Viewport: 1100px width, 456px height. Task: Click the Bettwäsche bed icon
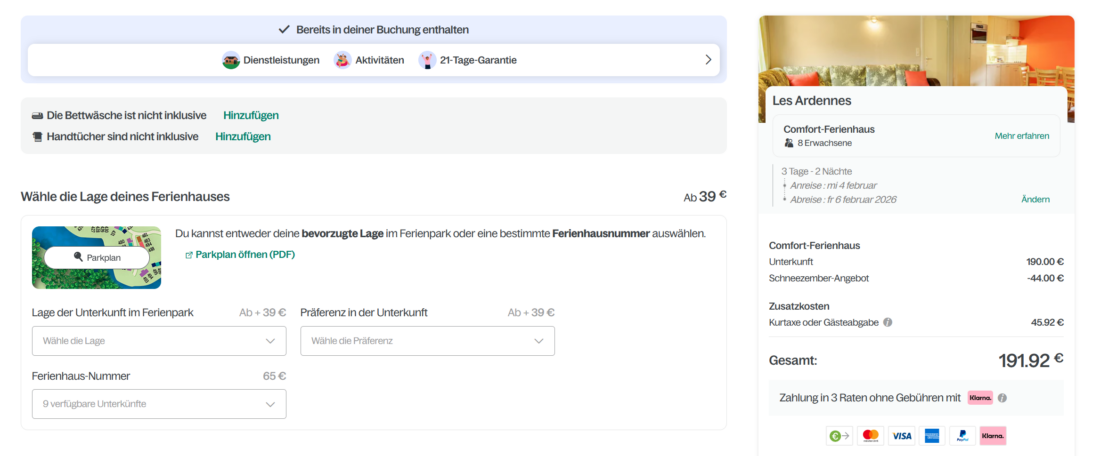tap(38, 116)
